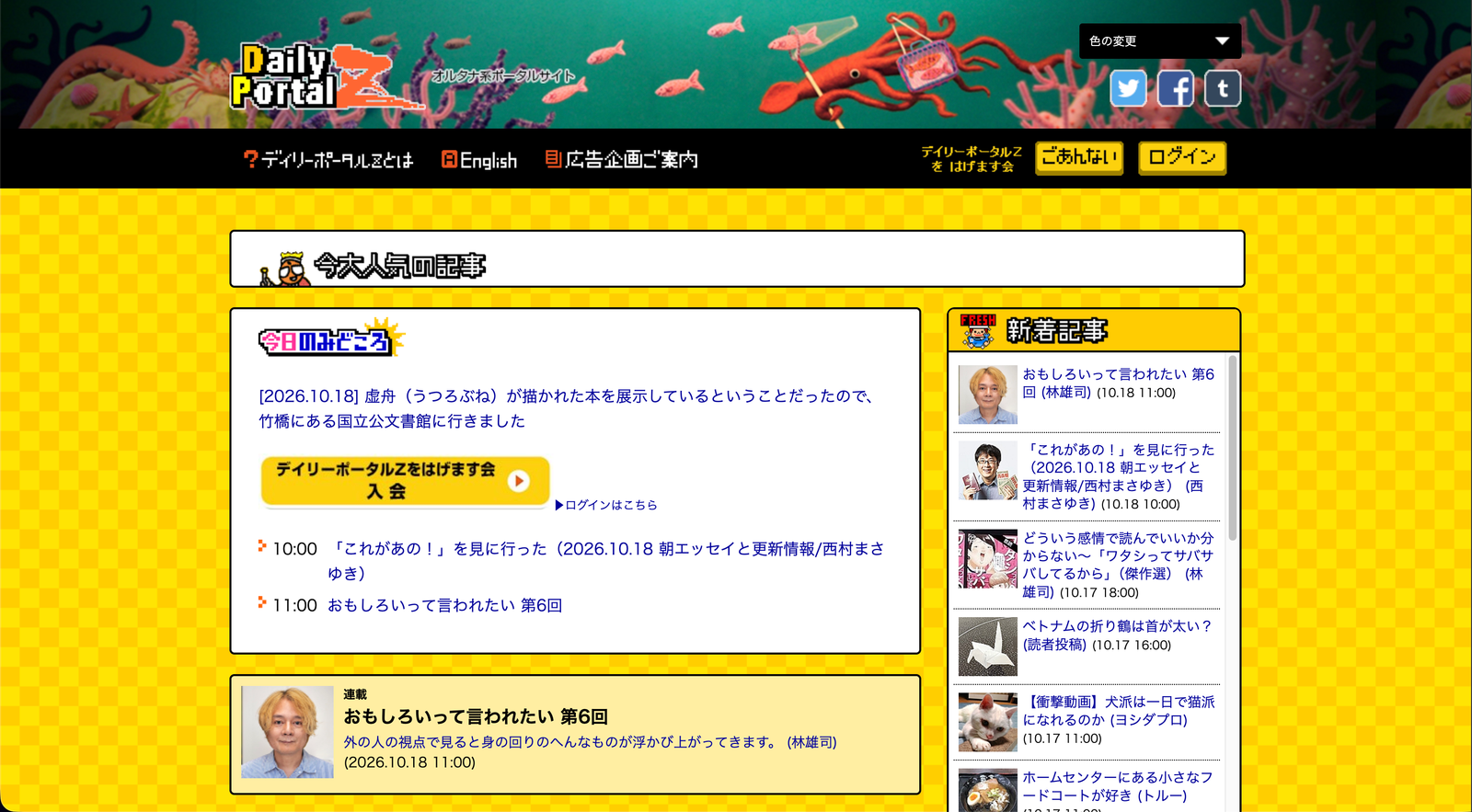This screenshot has width=1472, height=812.
Task: Open the どういう感情で読んでいいか分からない article
Action: pos(1119,565)
